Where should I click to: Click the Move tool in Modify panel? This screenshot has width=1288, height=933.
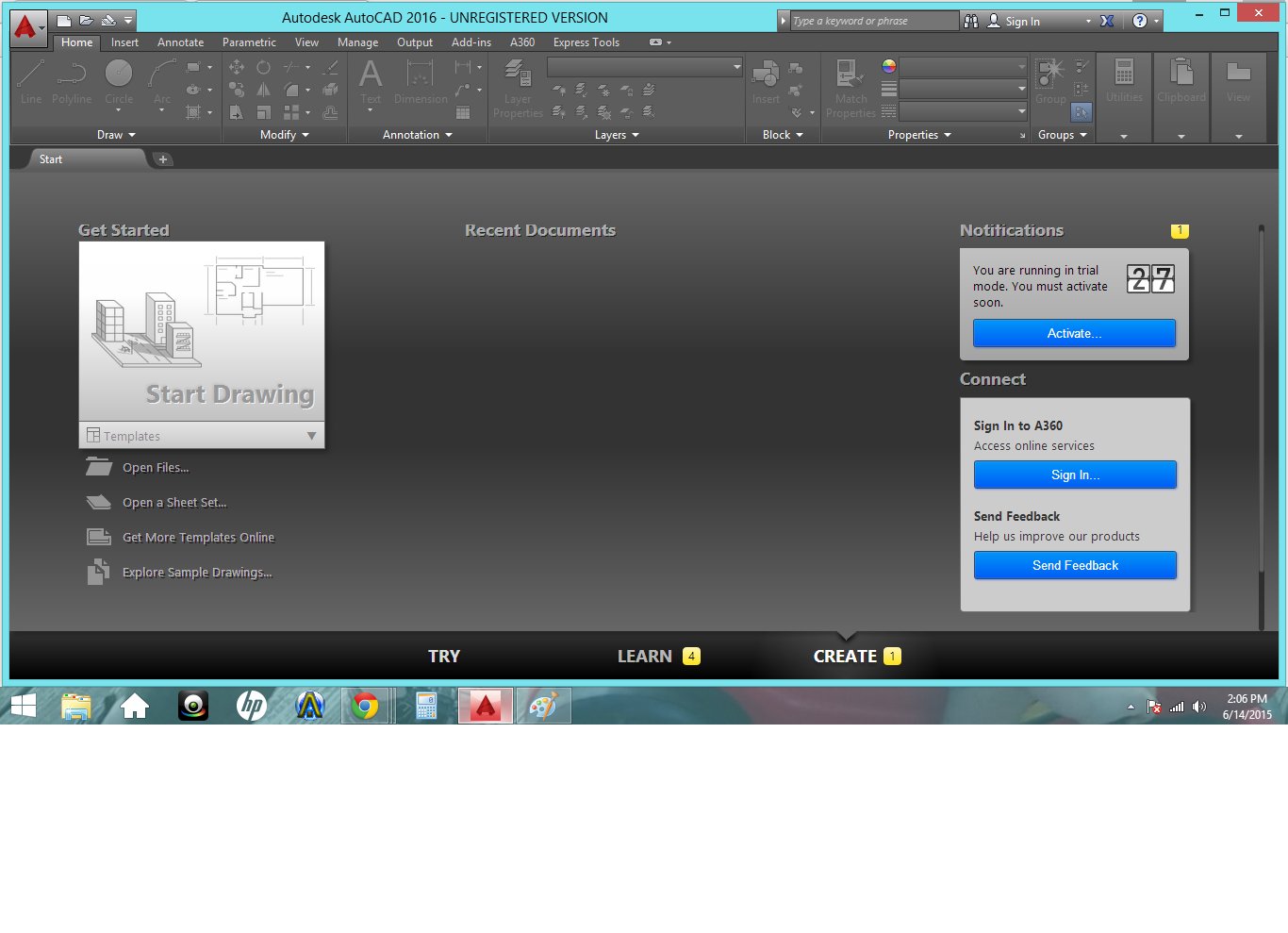coord(237,67)
